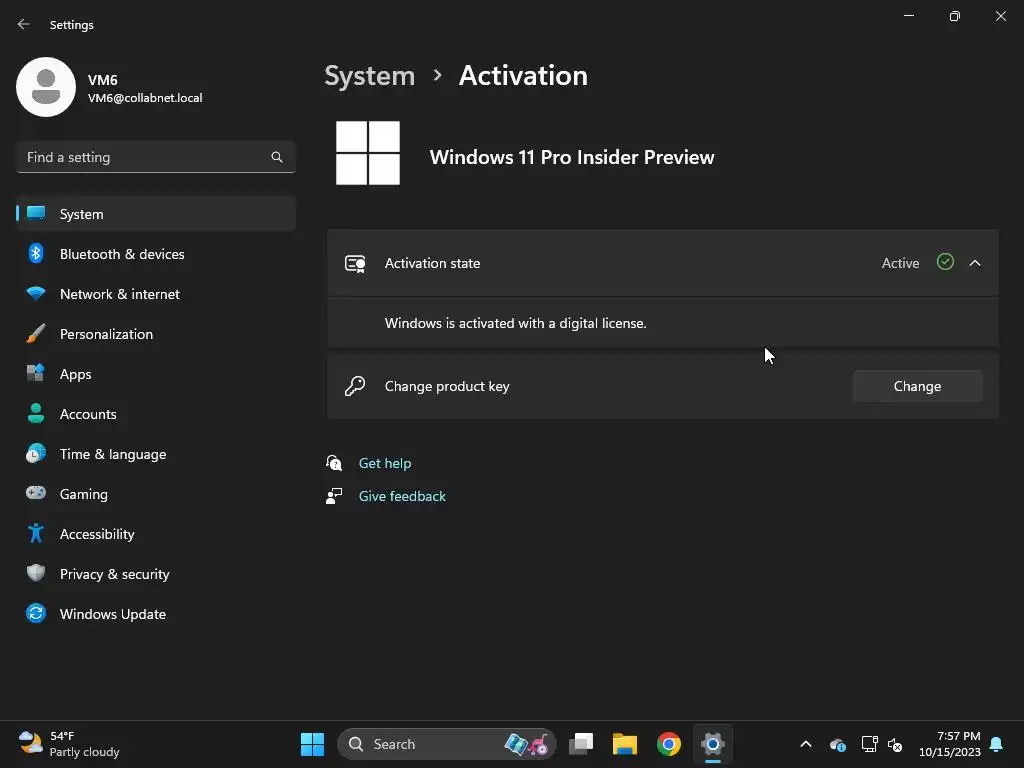Screen dimensions: 1024x768
Task: Click the Settings gear on the taskbar
Action: (x=713, y=744)
